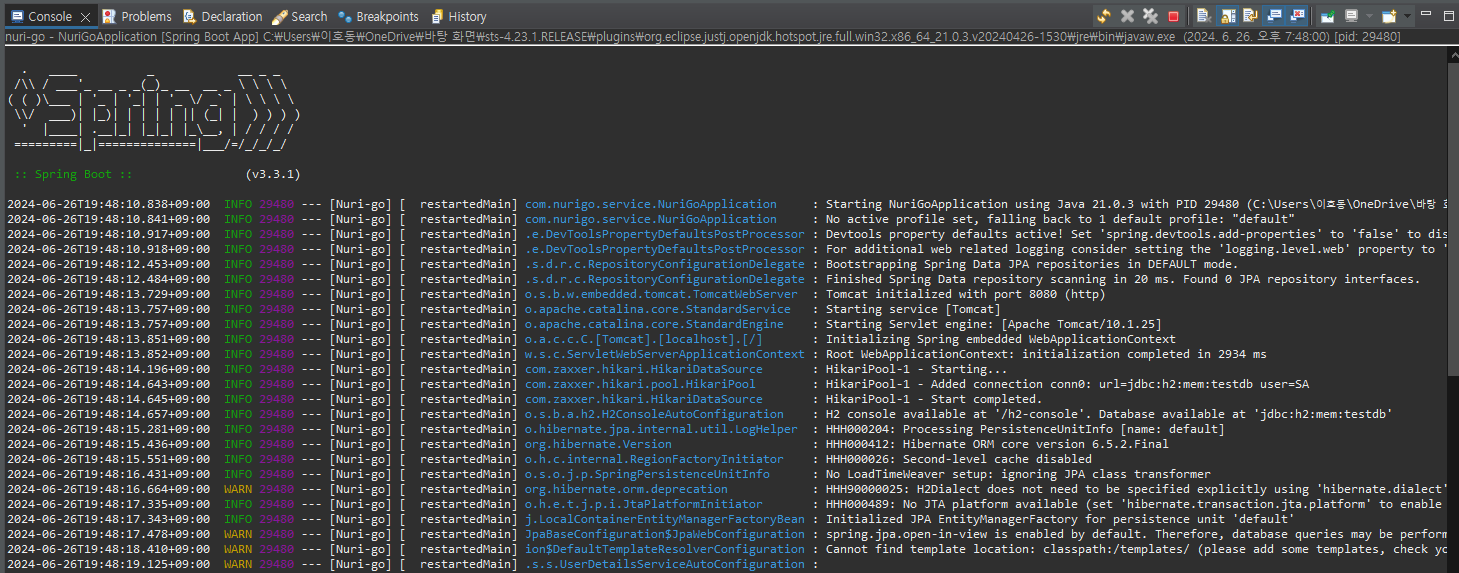
Task: Terminate the running application (red square)
Action: [1173, 16]
